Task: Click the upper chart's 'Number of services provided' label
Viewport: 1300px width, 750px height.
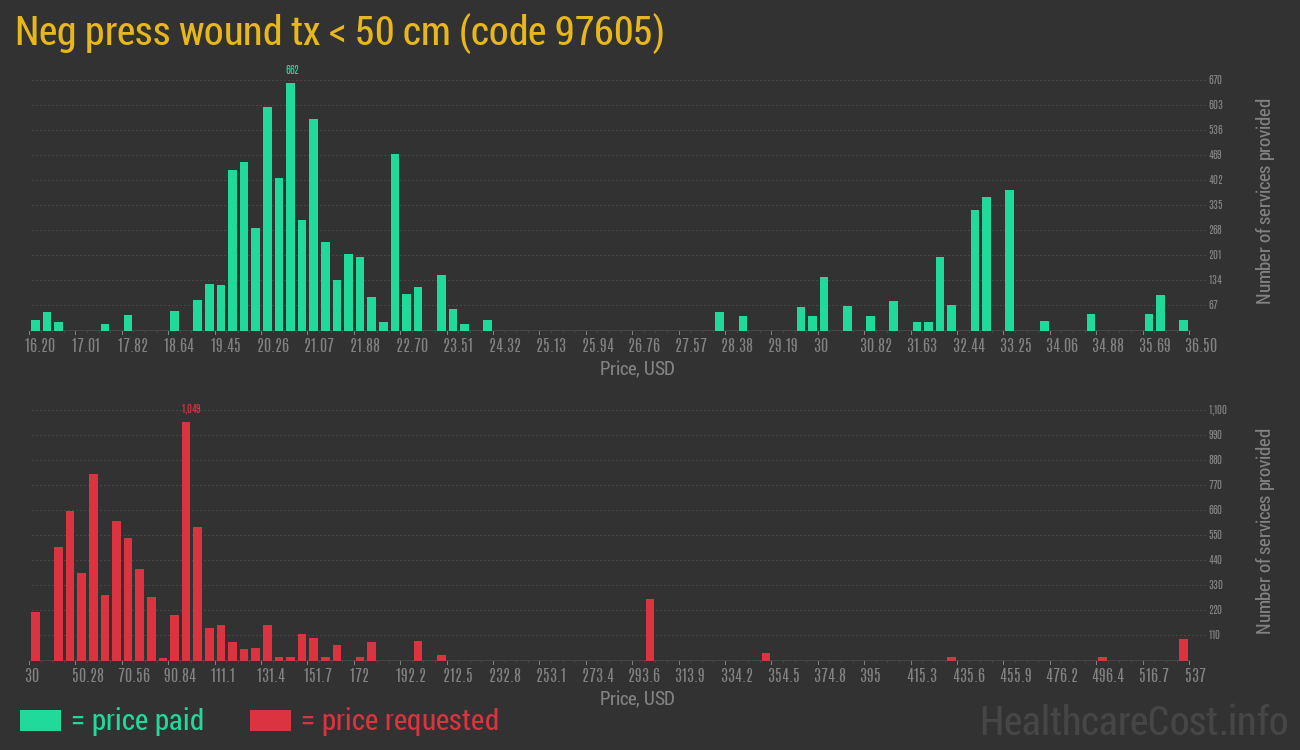Action: 1264,201
